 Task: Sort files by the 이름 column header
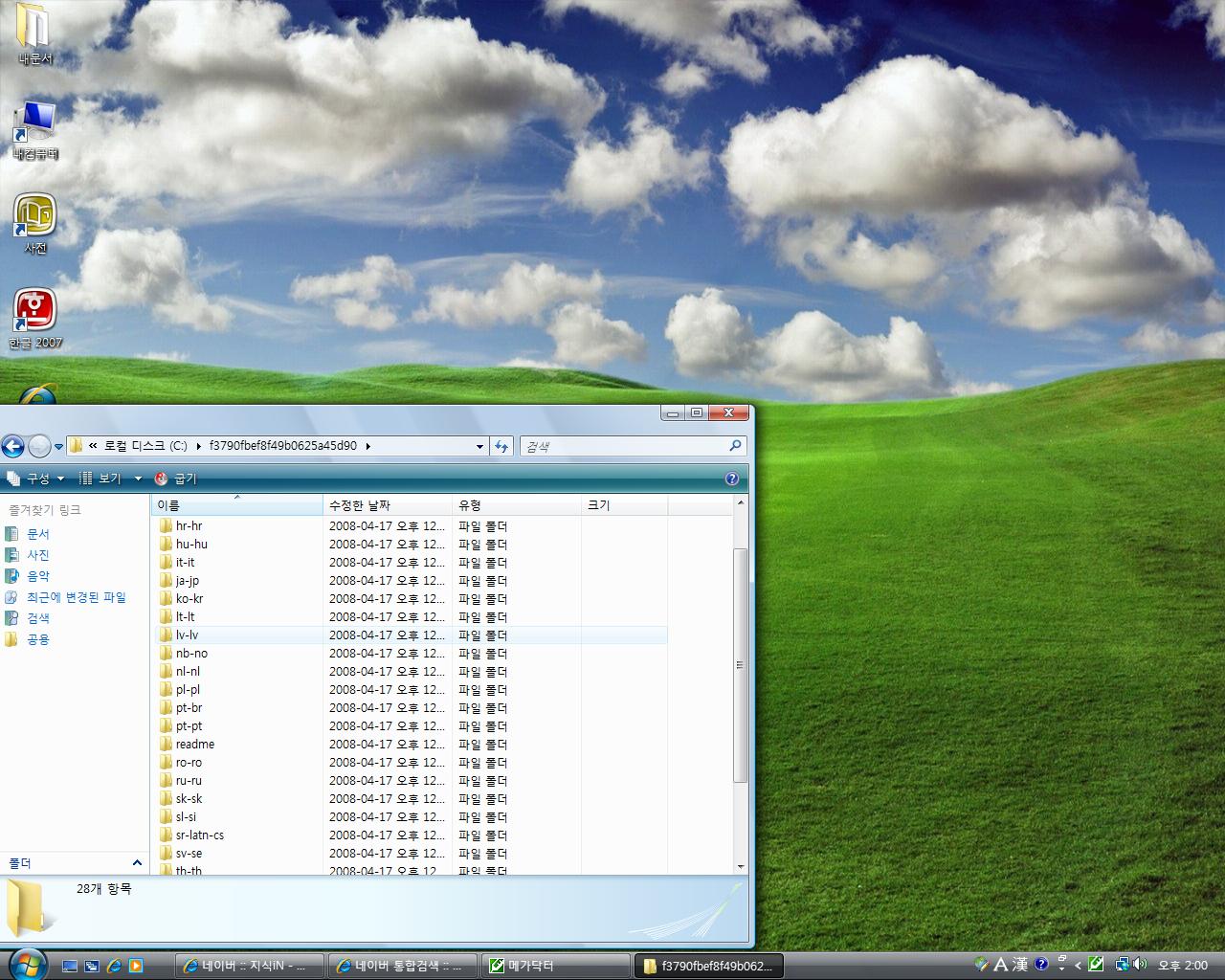click(x=237, y=505)
